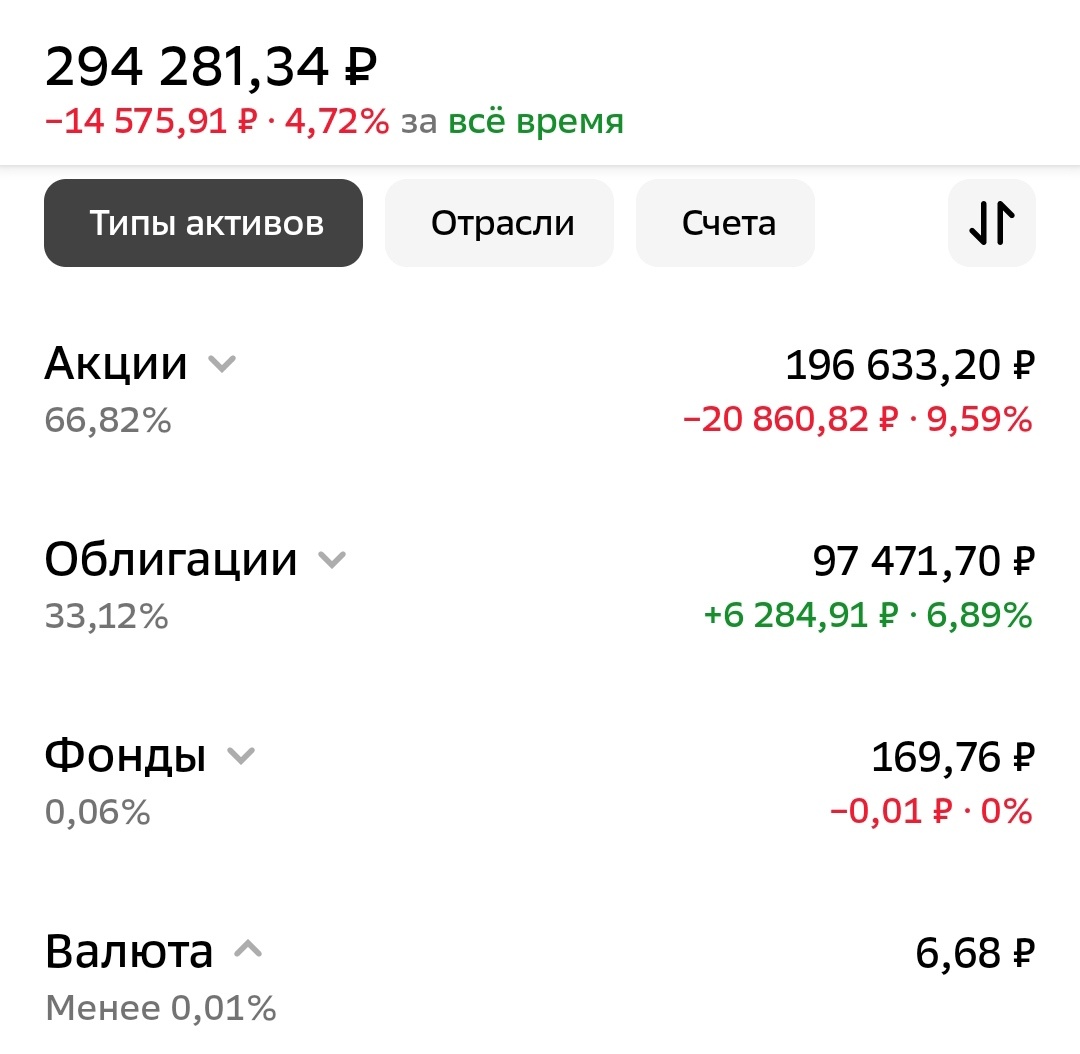
Task: Click the Акции percentage 66,82%
Action: [x=107, y=420]
